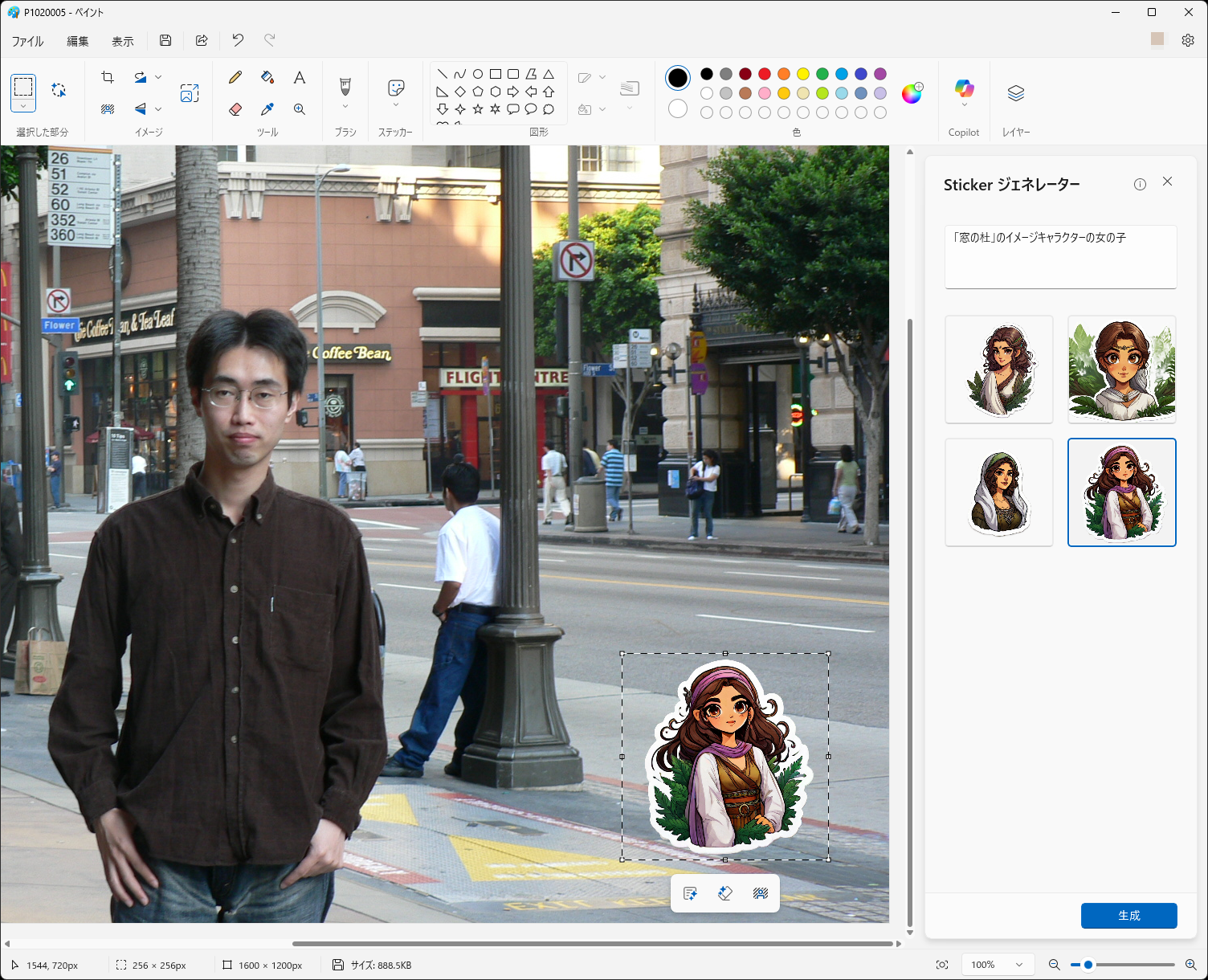
Task: Pick the red color swatch from the palette
Action: tap(765, 74)
